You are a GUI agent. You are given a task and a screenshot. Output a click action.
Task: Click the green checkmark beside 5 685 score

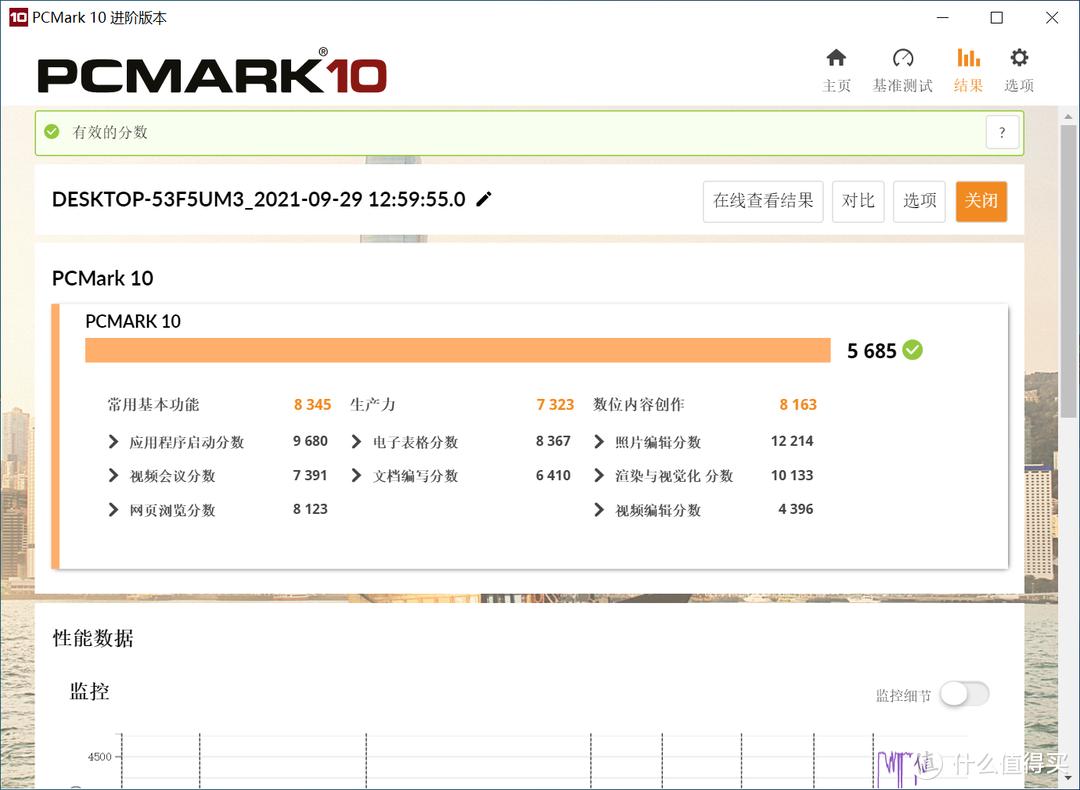(x=910, y=350)
